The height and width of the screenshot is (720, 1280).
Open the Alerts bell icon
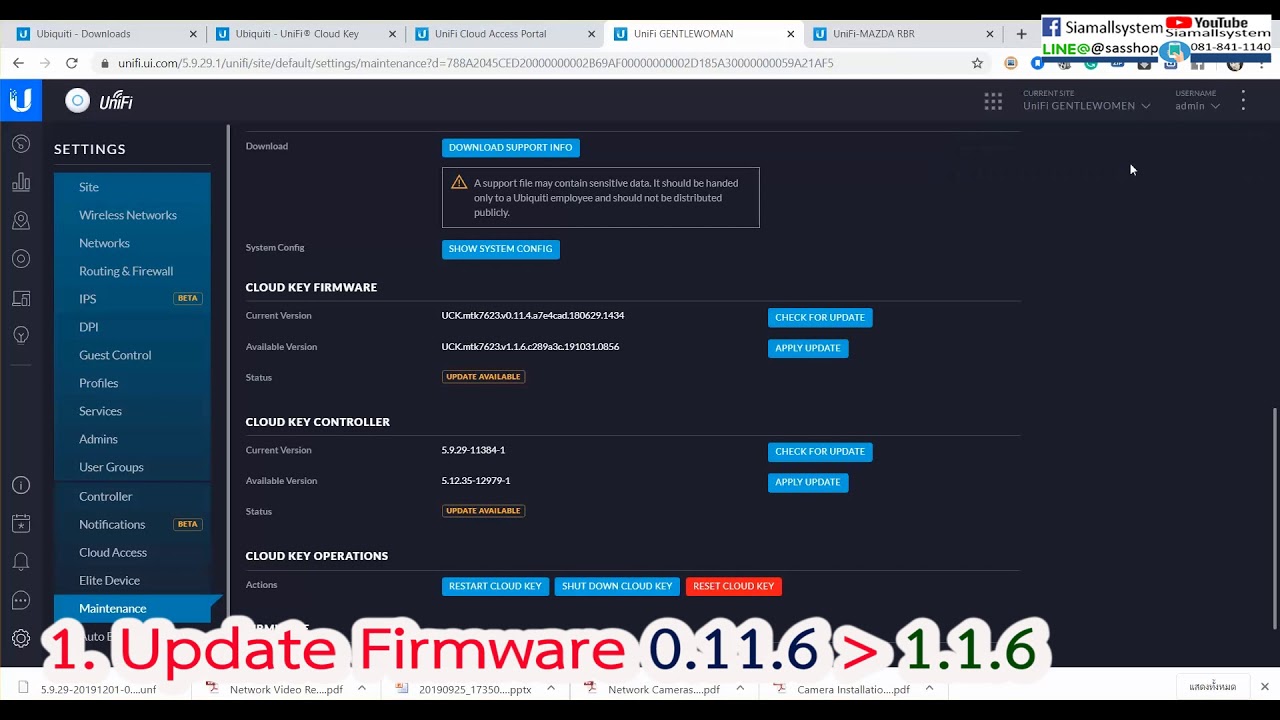click(21, 562)
